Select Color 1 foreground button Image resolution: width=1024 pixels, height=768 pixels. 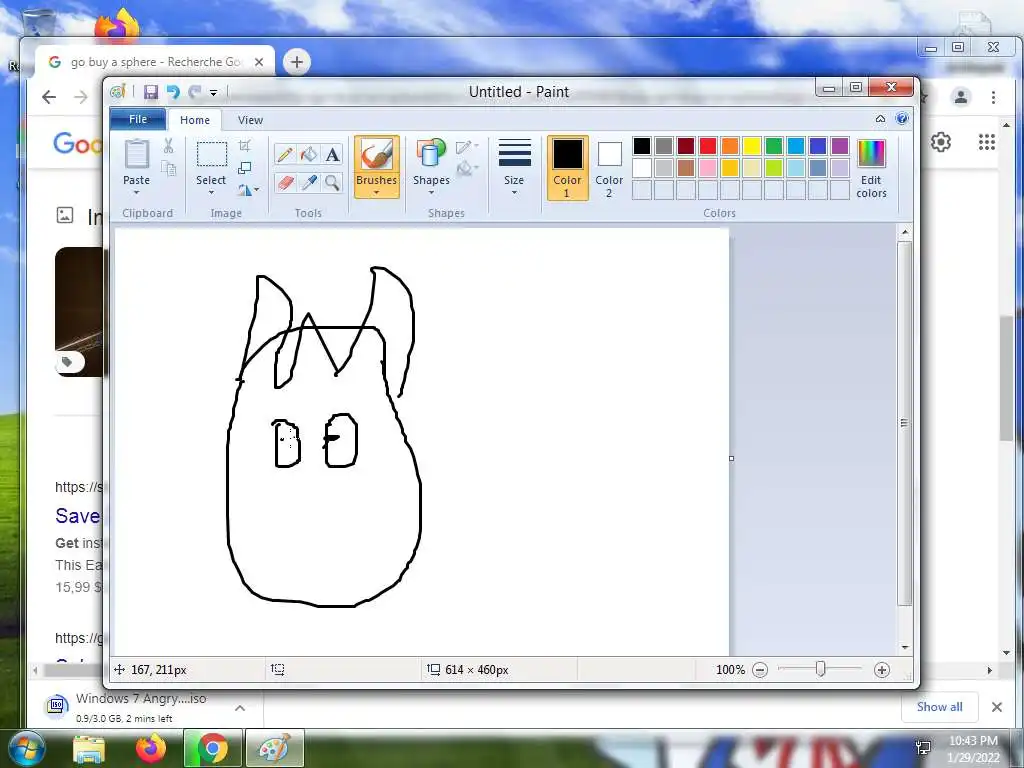[568, 168]
